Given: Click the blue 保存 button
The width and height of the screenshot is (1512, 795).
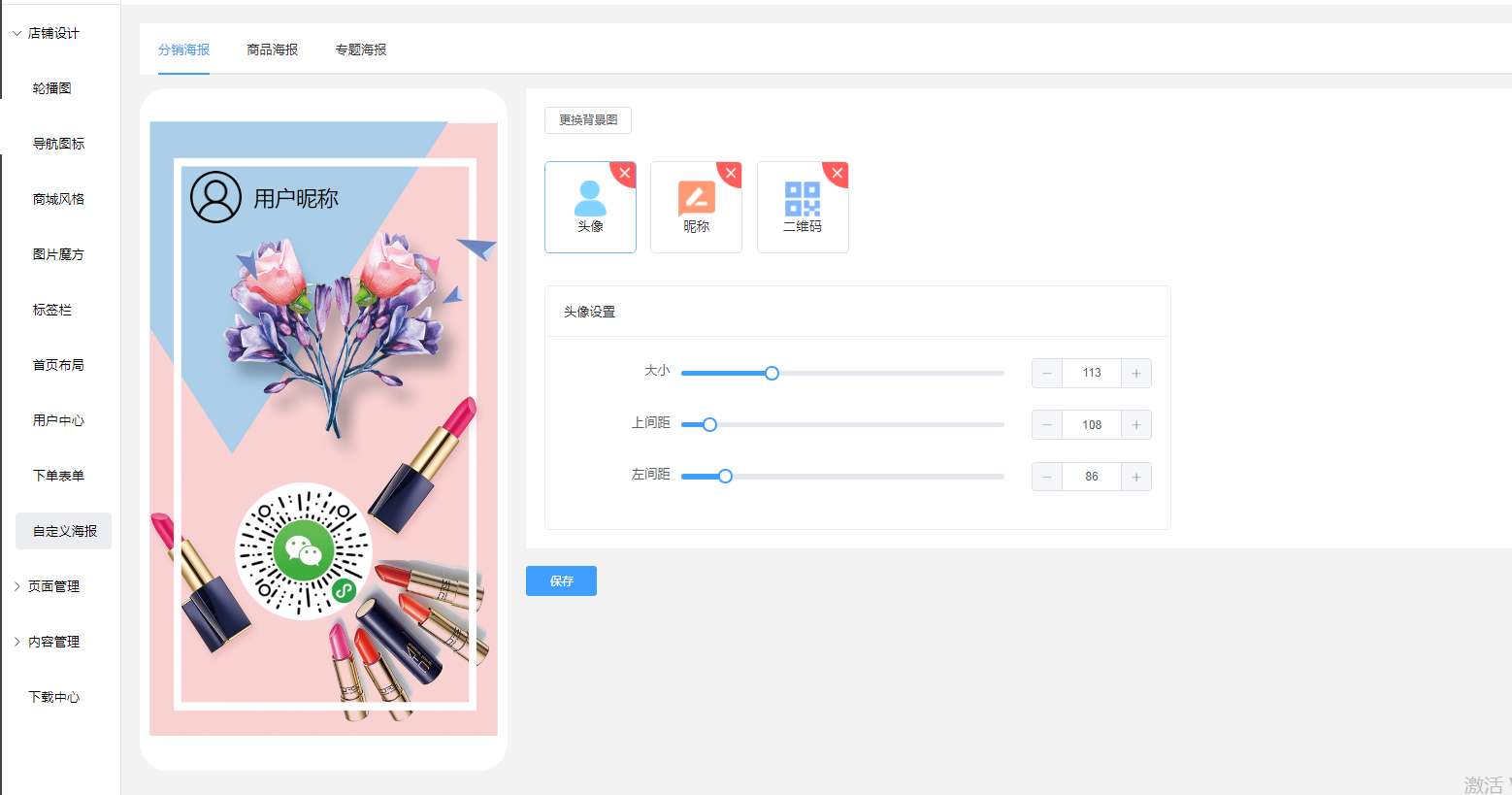Looking at the screenshot, I should tap(561, 580).
